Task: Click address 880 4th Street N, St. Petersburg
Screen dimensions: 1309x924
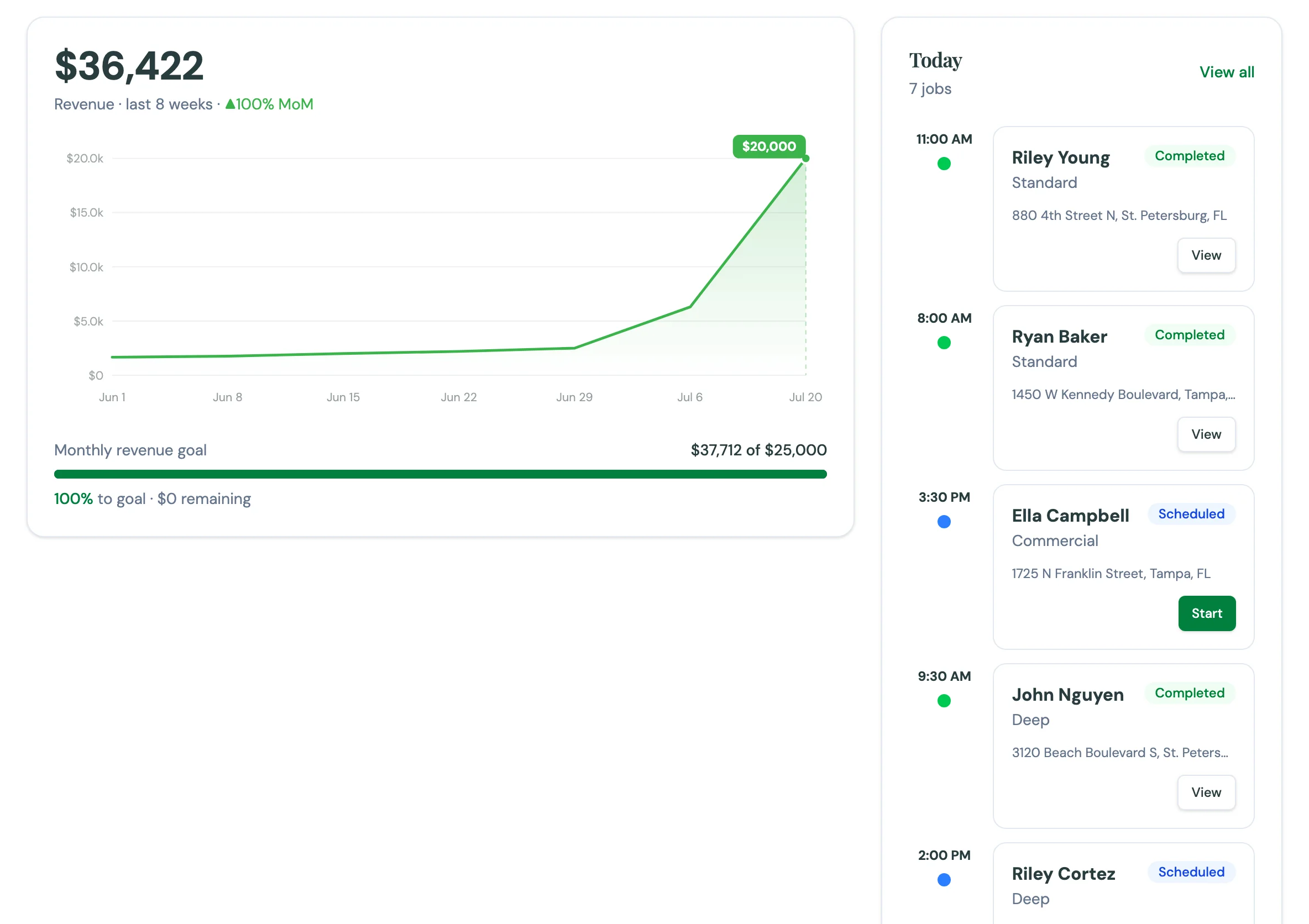Action: pyautogui.click(x=1119, y=216)
